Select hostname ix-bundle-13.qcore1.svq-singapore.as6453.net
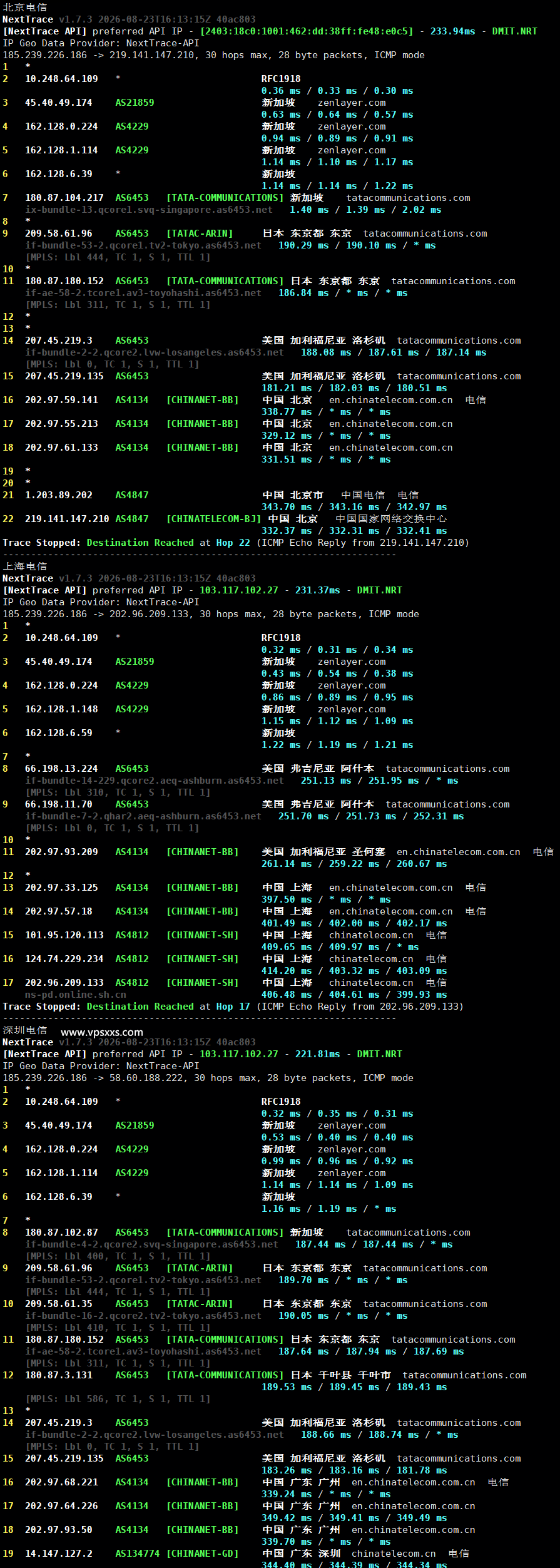Screen dimensions: 560x1568 (x=149, y=210)
